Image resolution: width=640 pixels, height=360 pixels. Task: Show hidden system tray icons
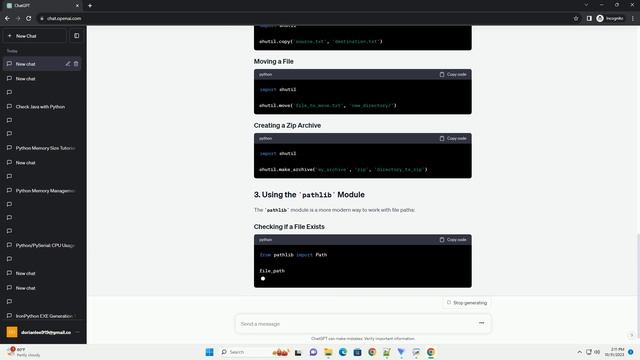click(x=579, y=352)
